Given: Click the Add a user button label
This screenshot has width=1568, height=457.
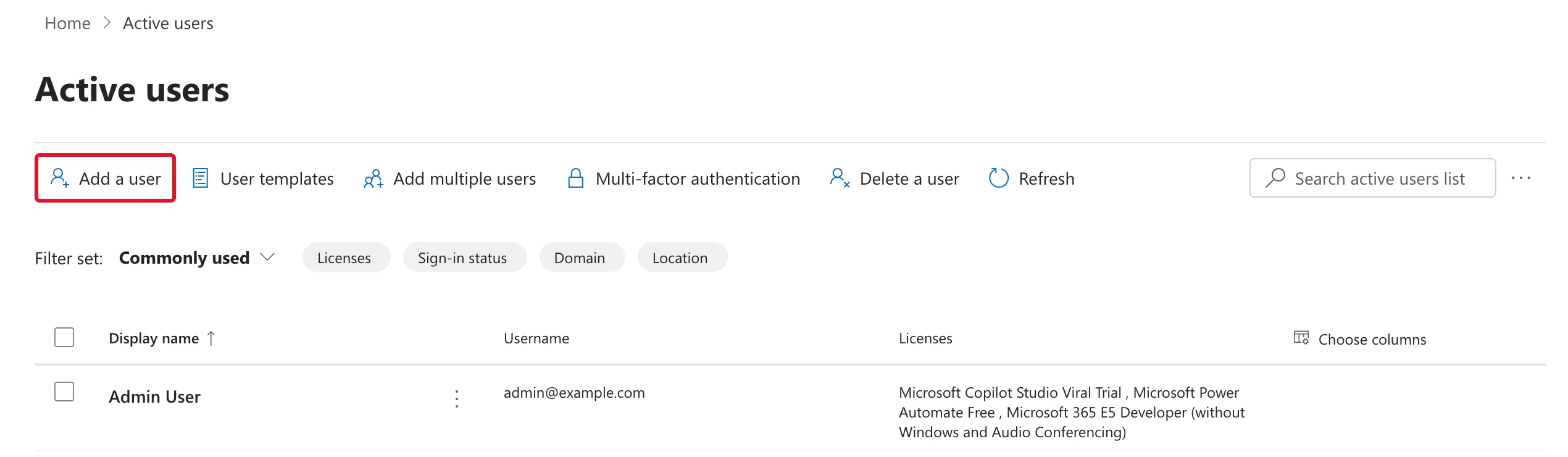Looking at the screenshot, I should point(120,178).
